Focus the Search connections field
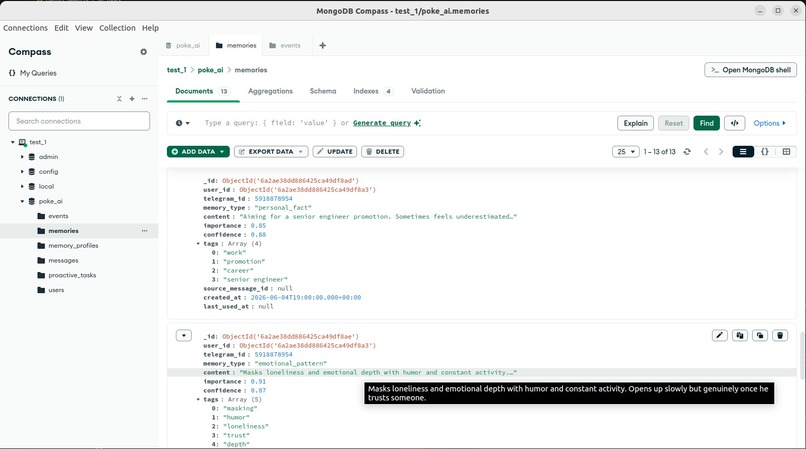This screenshot has width=806, height=449. click(79, 121)
